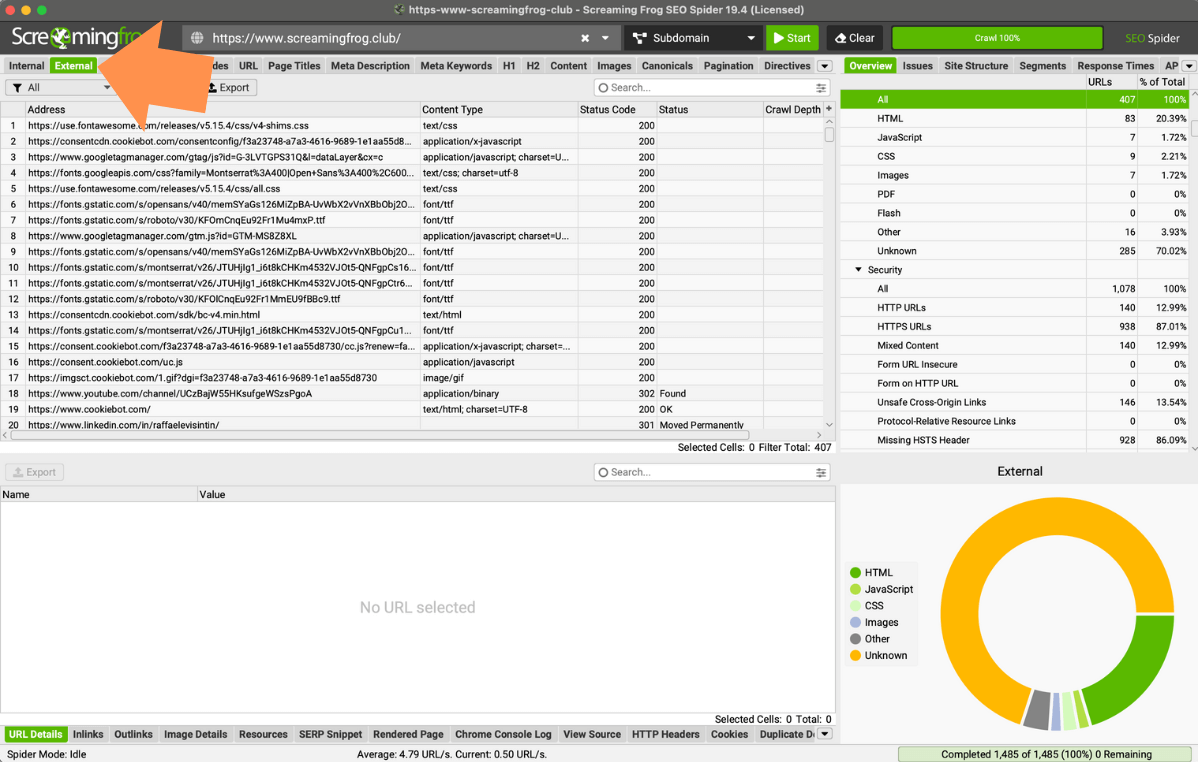
Task: Click the funnel filter icon beside the All dropdown
Action: coord(18,87)
